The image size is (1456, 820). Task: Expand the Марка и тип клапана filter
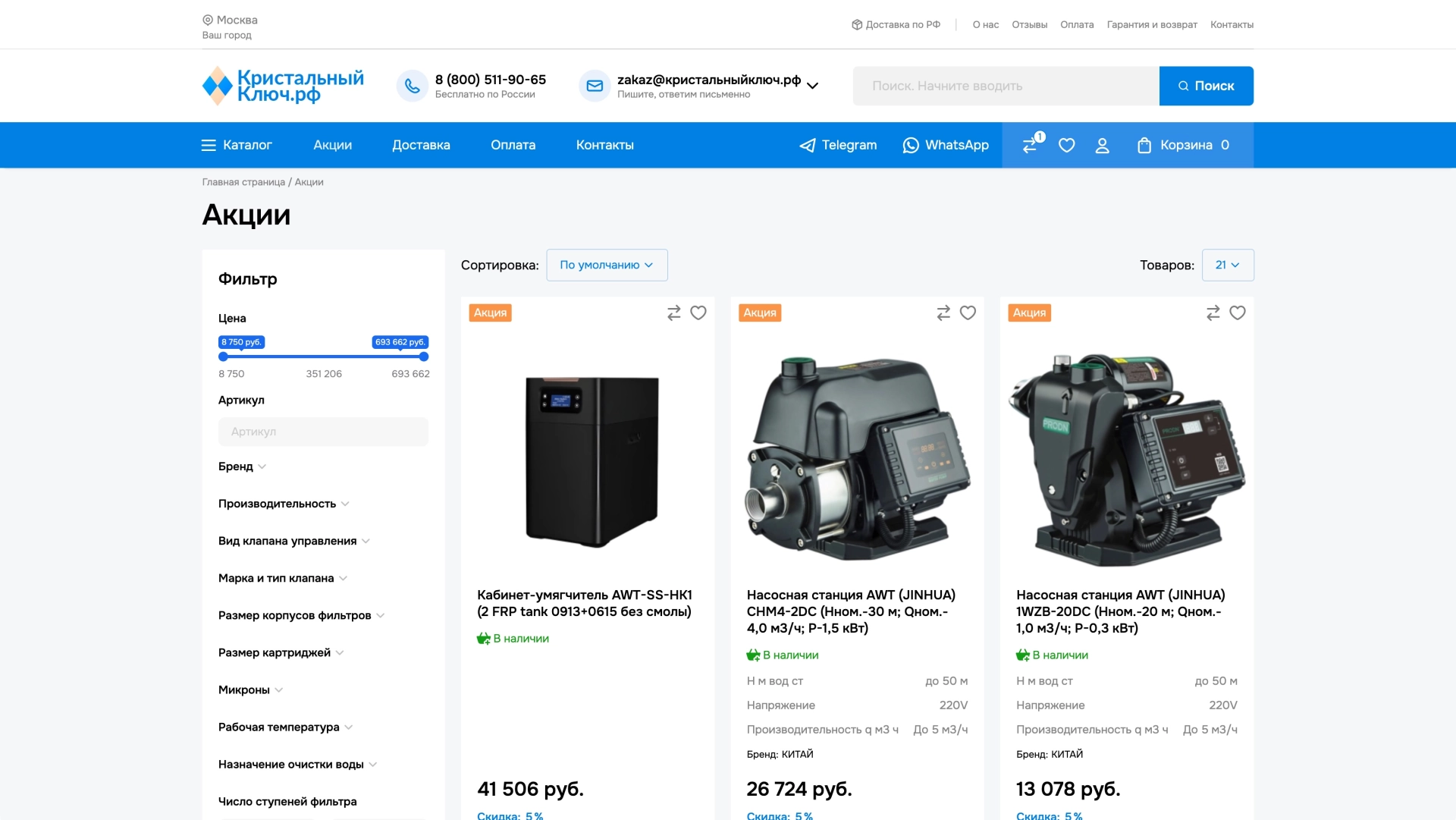(283, 578)
